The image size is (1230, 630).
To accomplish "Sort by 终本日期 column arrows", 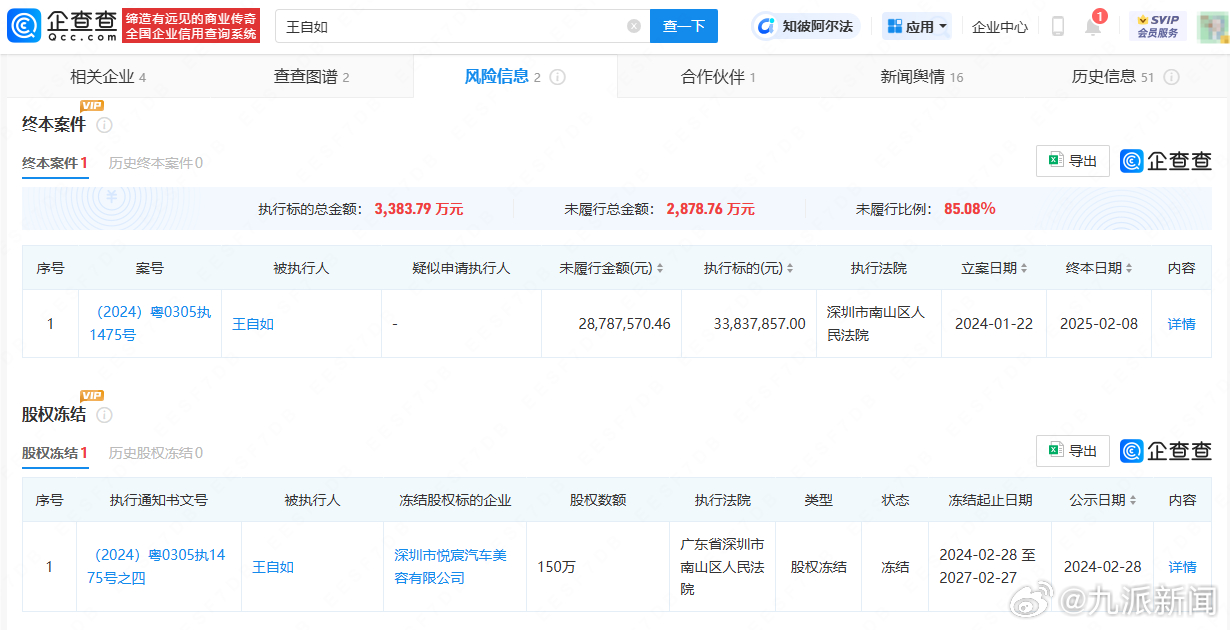I will [x=1130, y=268].
